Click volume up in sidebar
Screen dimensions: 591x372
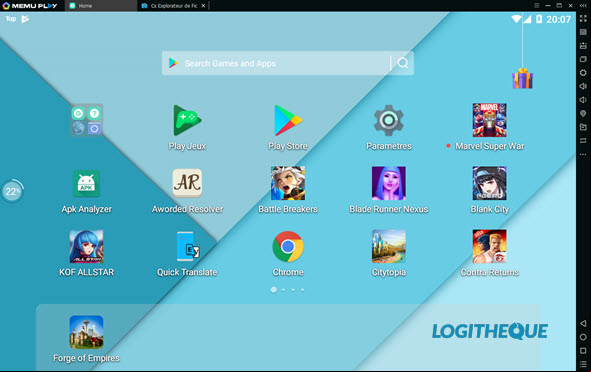583,86
